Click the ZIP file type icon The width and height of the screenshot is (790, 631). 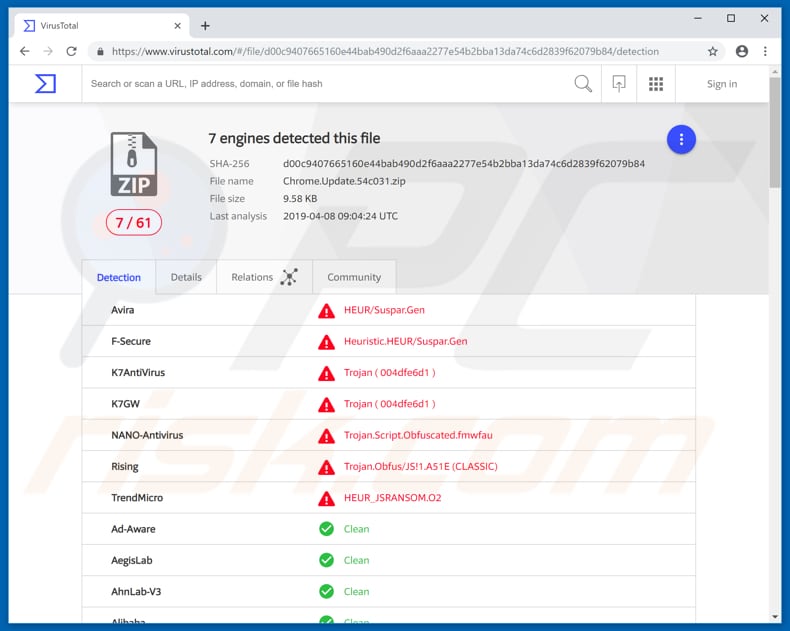[x=133, y=165]
